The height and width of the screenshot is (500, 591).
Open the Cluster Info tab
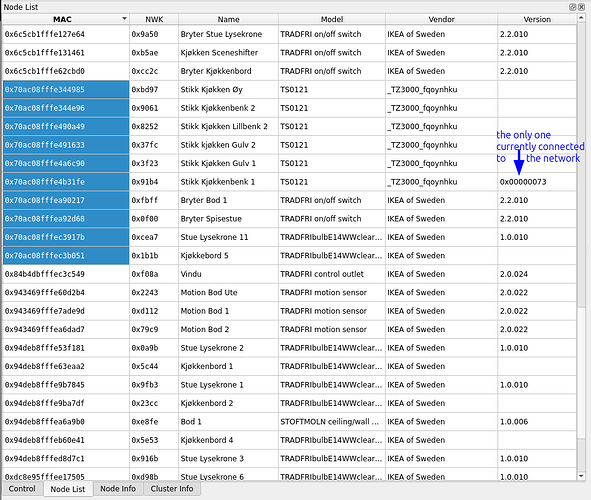click(172, 489)
